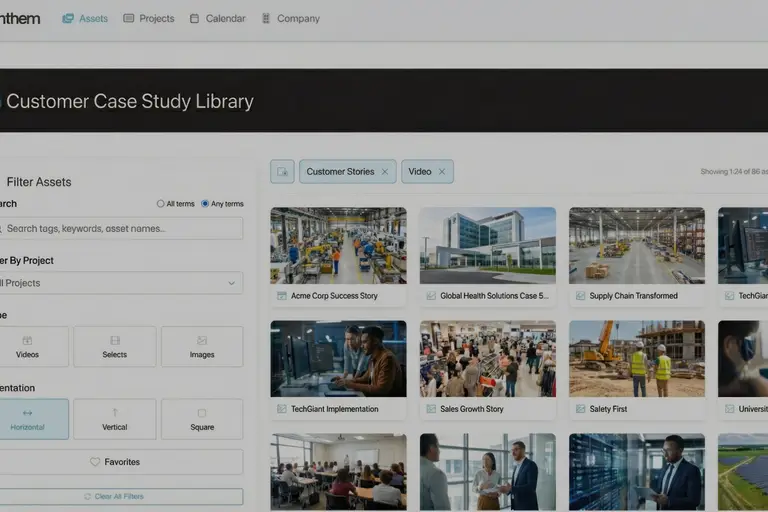768x512 pixels.
Task: Click the Company building icon in the navbar
Action: [266, 19]
